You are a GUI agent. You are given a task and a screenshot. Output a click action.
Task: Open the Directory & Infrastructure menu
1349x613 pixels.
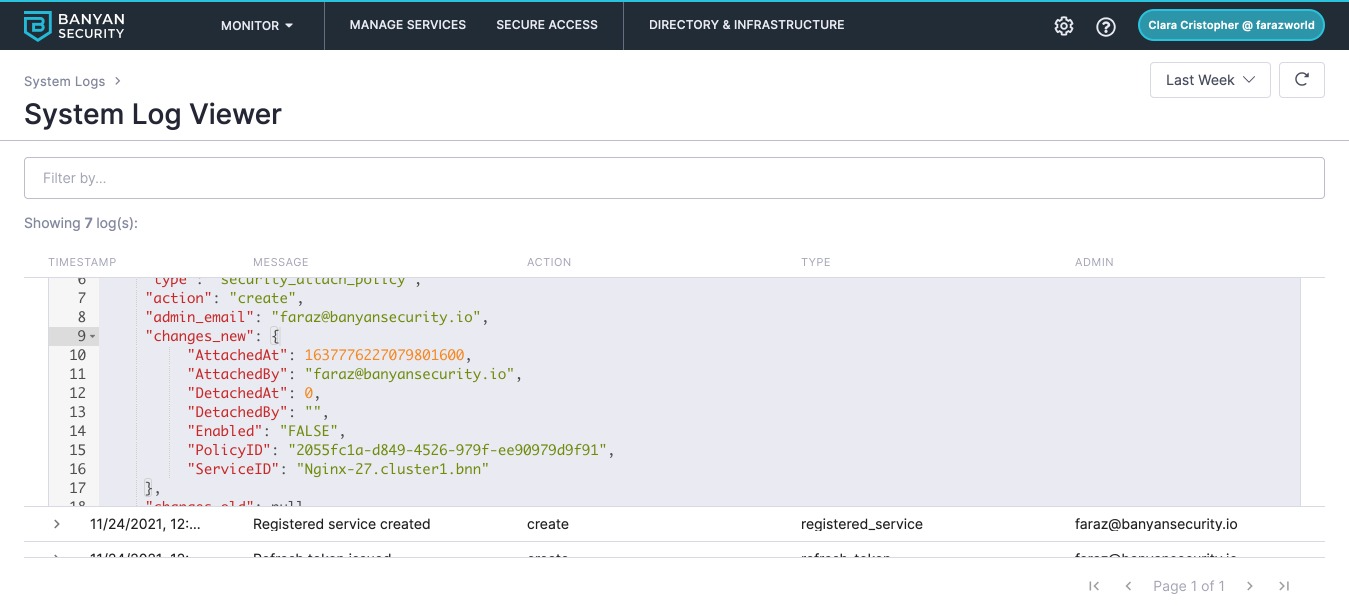pos(747,25)
